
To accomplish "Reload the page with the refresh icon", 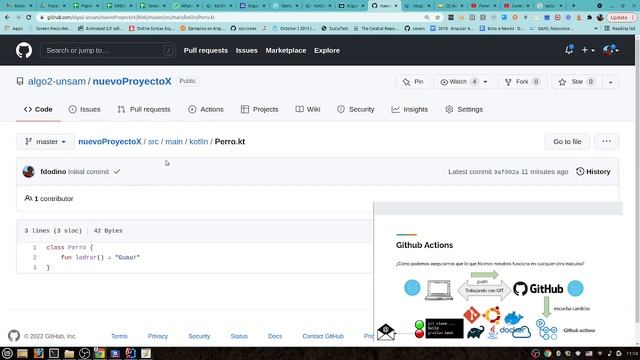I will tap(29, 18).
